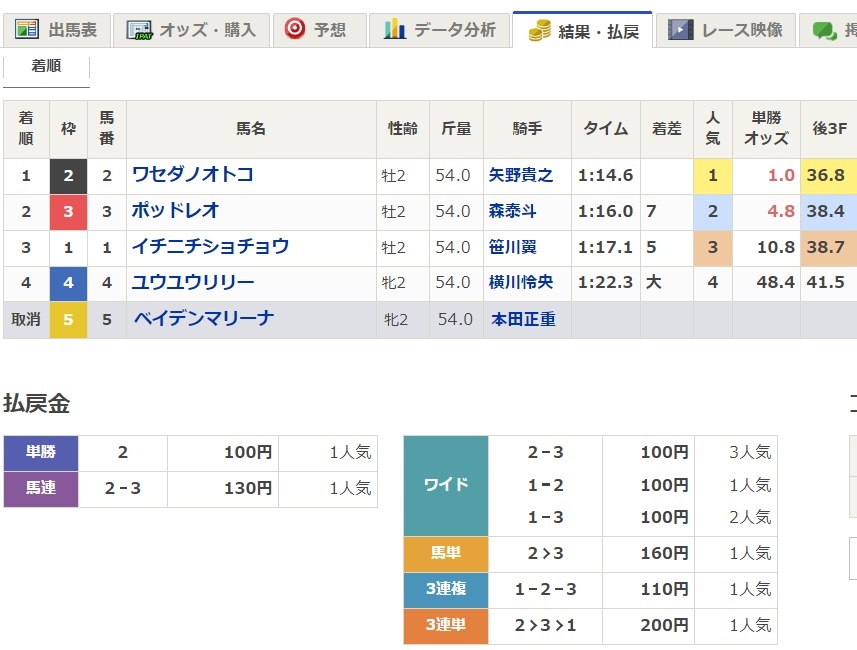Image resolution: width=857 pixels, height=650 pixels.
Task: Switch to the オッズ・購入 tab
Action: point(191,30)
